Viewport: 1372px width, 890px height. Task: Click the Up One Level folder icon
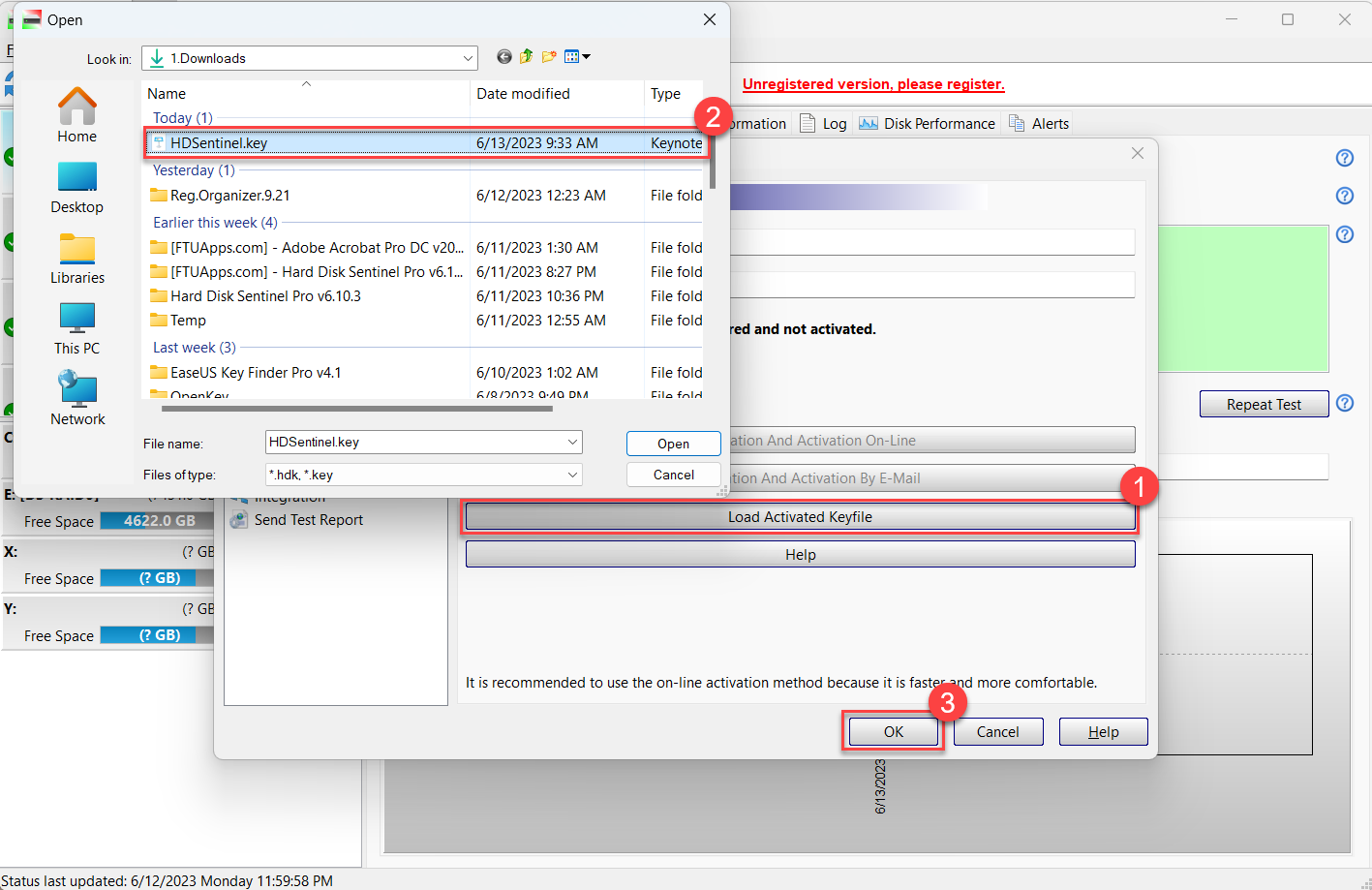526,57
